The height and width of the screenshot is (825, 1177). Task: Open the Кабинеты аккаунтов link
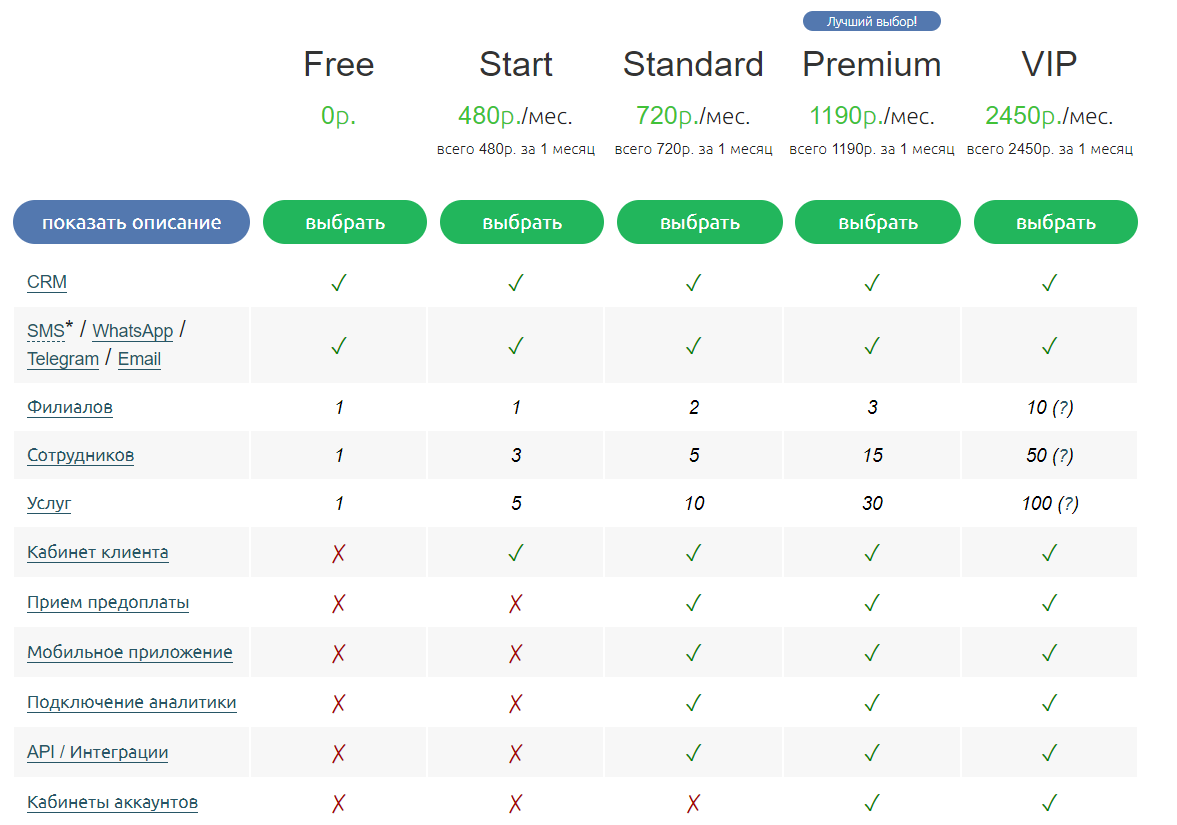(113, 802)
